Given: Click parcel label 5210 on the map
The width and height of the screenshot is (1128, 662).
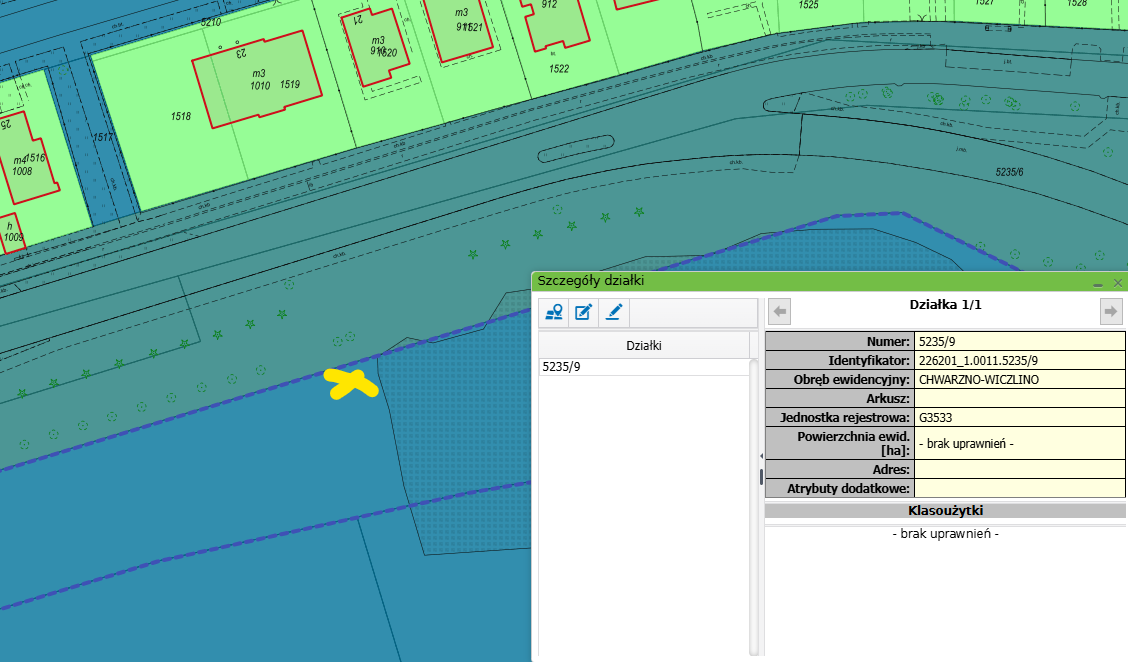Looking at the screenshot, I should point(211,22).
